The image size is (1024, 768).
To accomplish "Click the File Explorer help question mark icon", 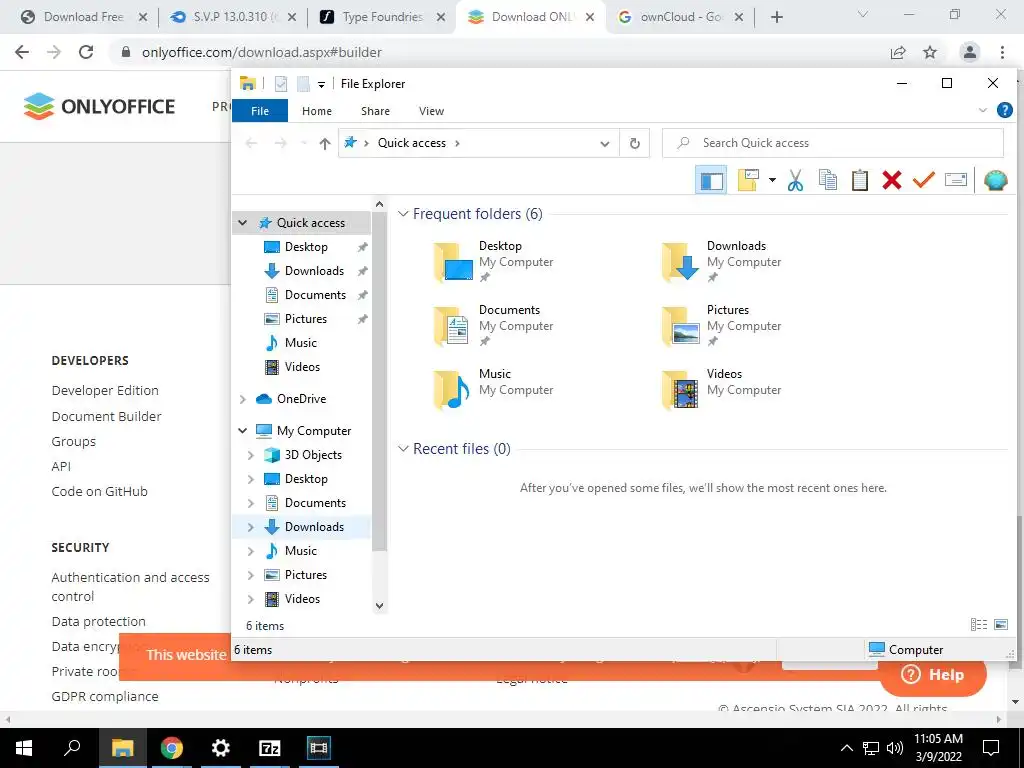I will click(1004, 110).
